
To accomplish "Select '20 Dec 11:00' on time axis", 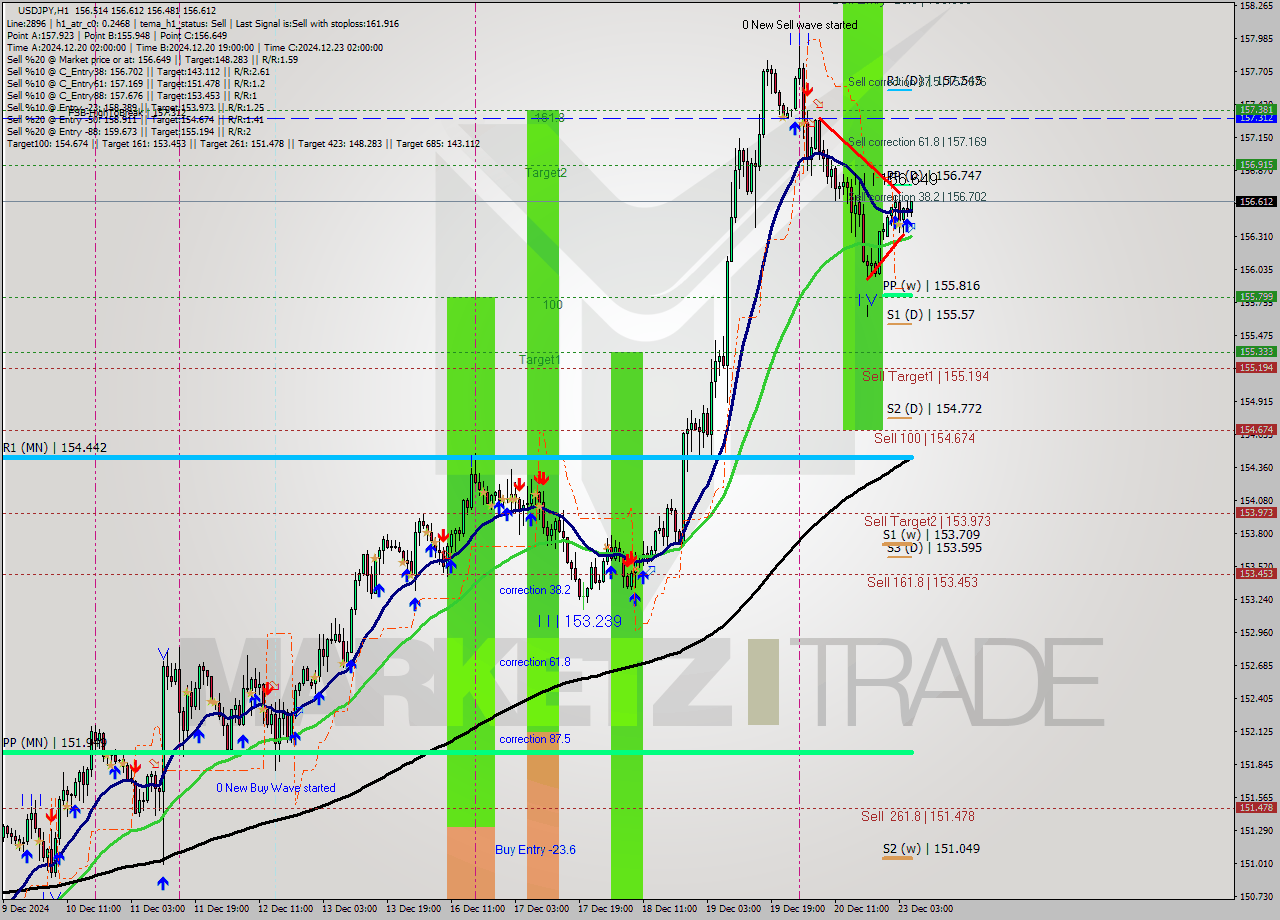I will point(862,909).
